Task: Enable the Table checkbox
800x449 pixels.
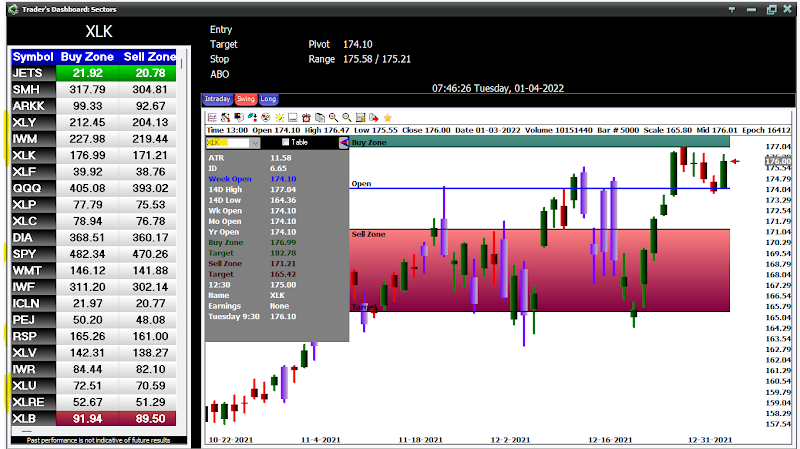Action: coord(286,142)
